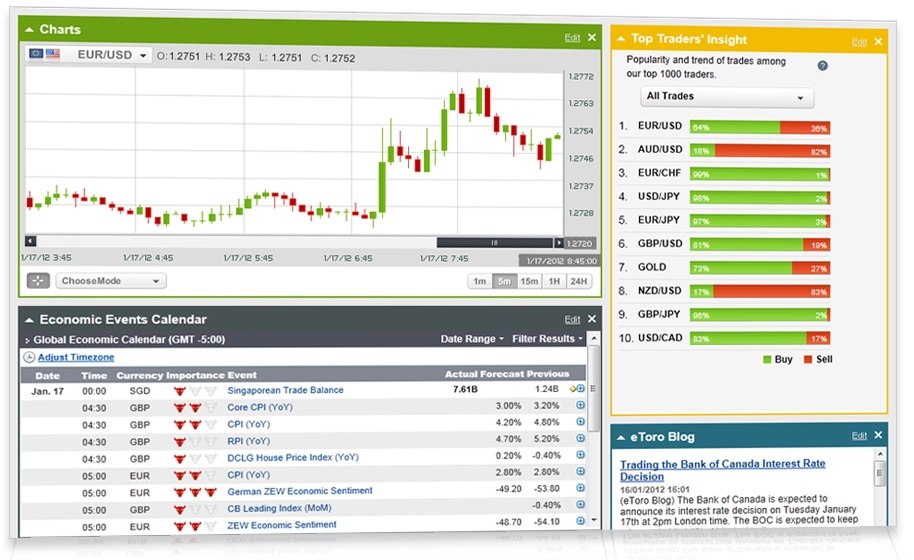Viewport: 914px width, 560px height.
Task: Click chart scrollbar right arrow
Action: [x=558, y=242]
